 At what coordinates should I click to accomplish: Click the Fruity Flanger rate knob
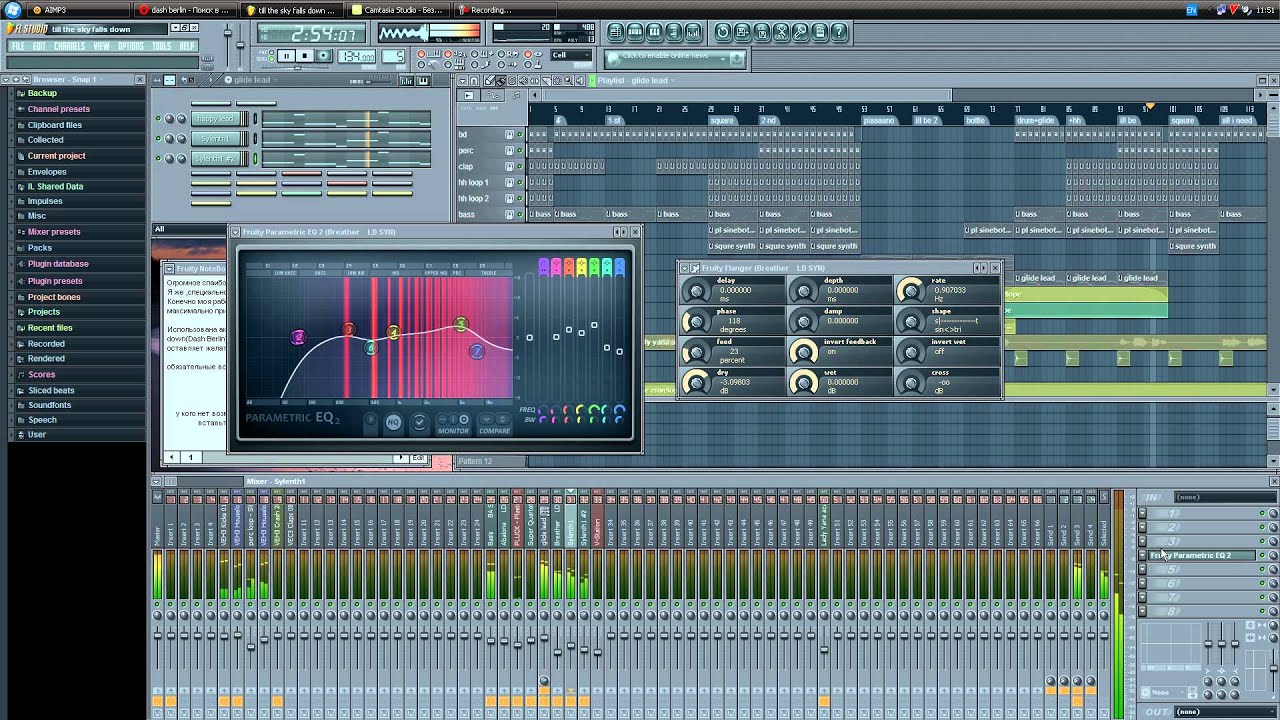pos(910,291)
